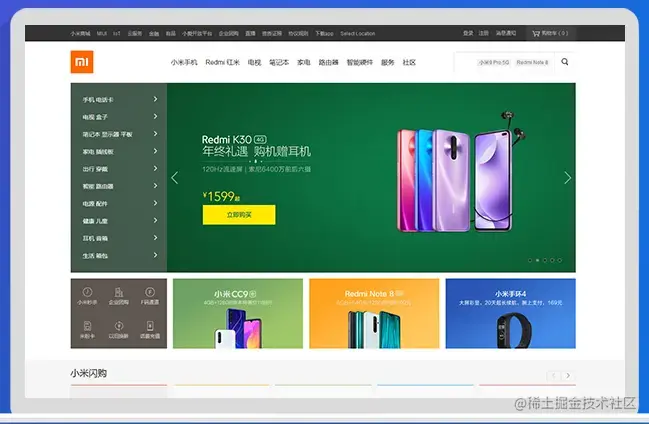
Task: Click Select Location in top bar
Action: click(x=358, y=34)
